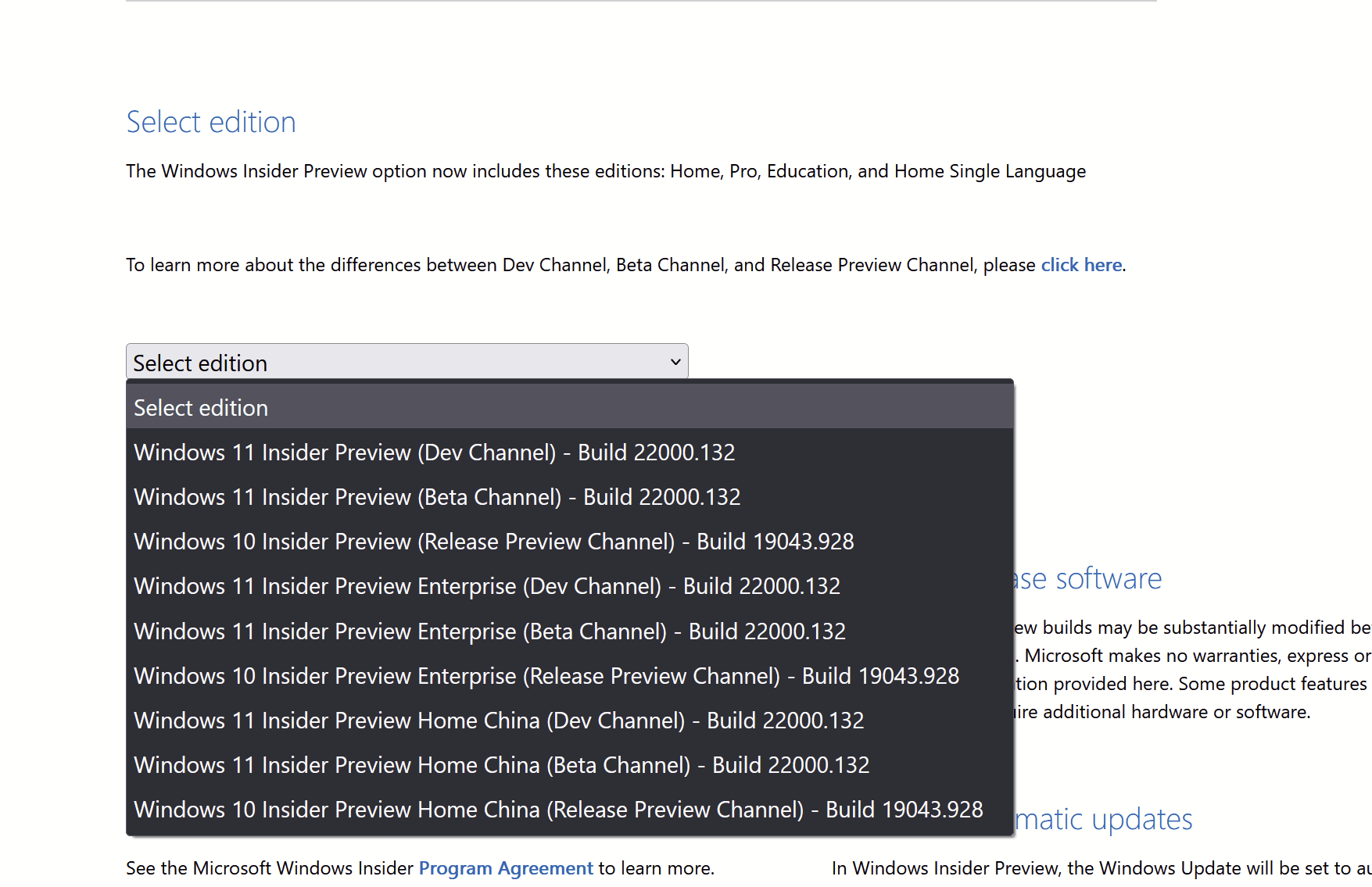Click the 'Select edition' page heading

pyautogui.click(x=211, y=122)
